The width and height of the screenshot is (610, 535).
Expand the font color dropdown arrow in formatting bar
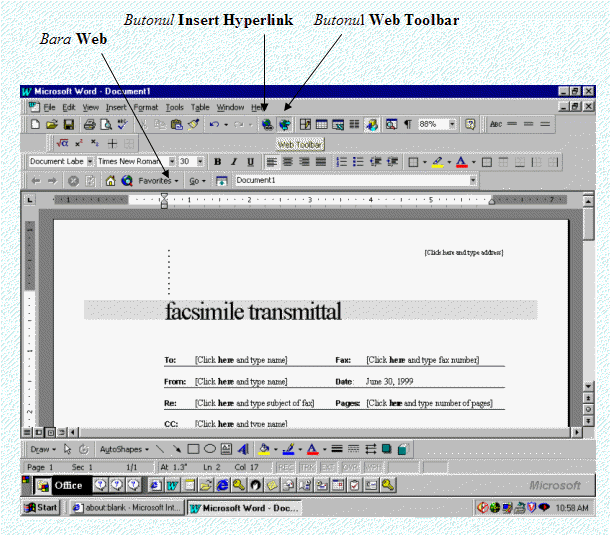(473, 162)
